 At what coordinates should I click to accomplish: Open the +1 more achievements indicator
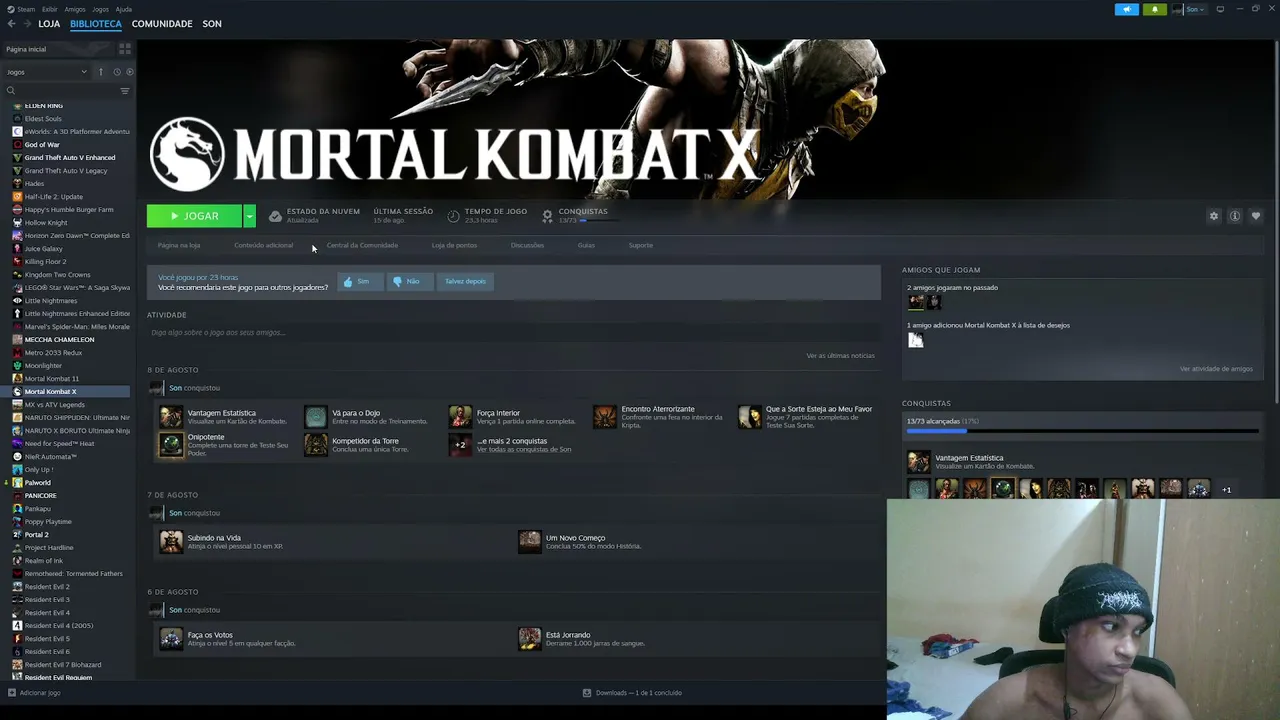pyautogui.click(x=1227, y=490)
